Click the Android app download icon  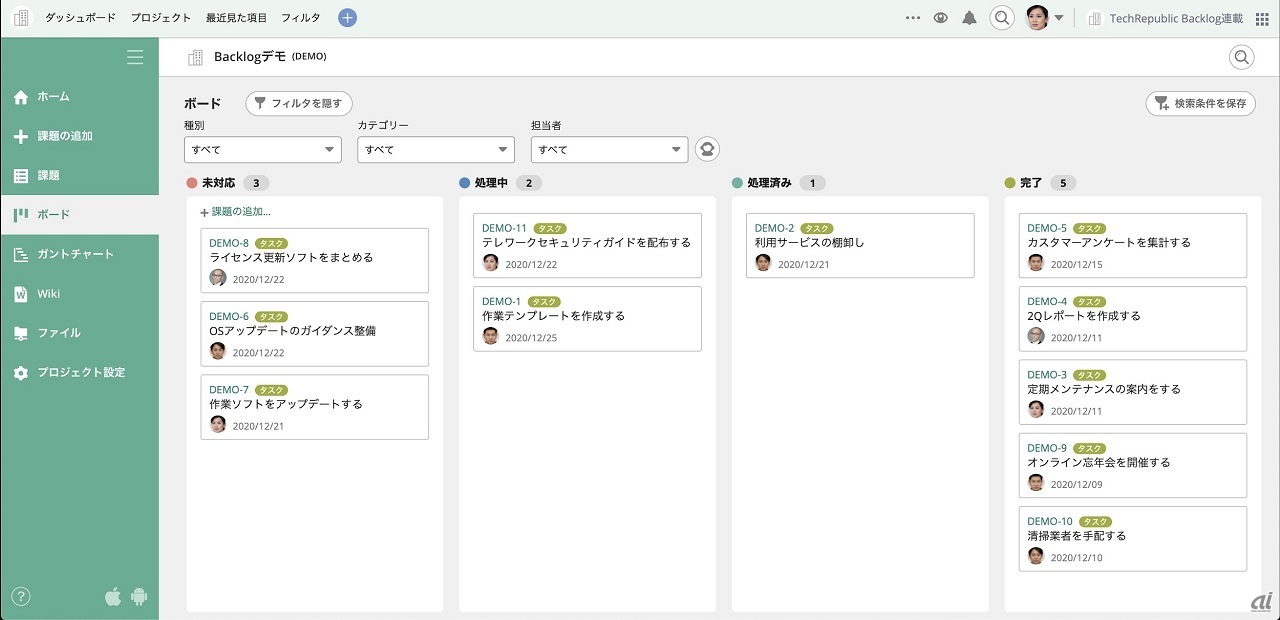[x=139, y=597]
